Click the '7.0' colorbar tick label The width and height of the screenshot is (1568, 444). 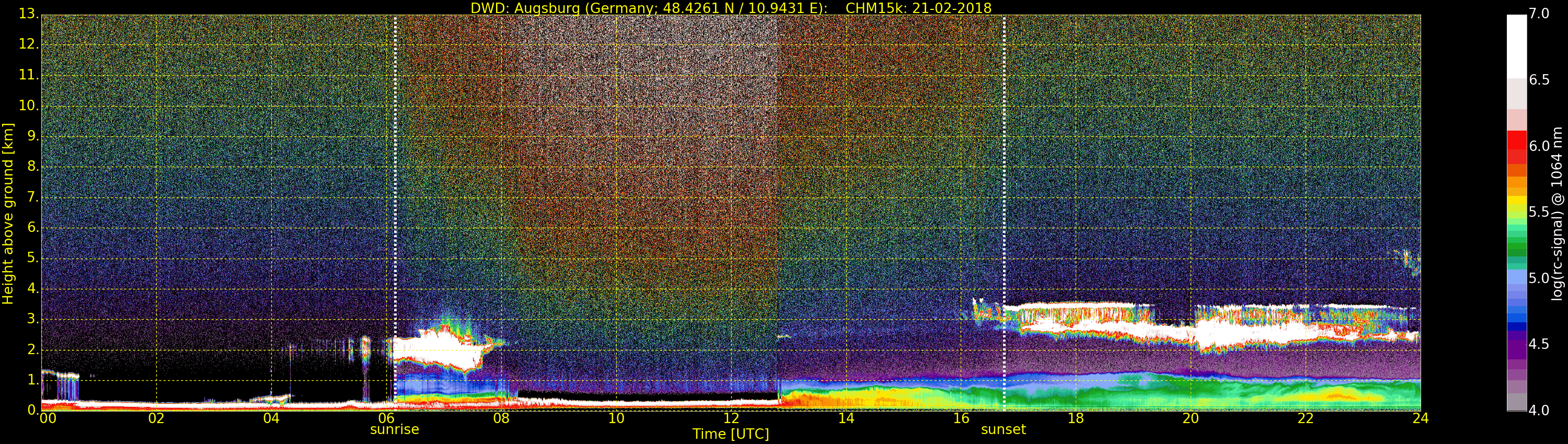pos(1539,14)
